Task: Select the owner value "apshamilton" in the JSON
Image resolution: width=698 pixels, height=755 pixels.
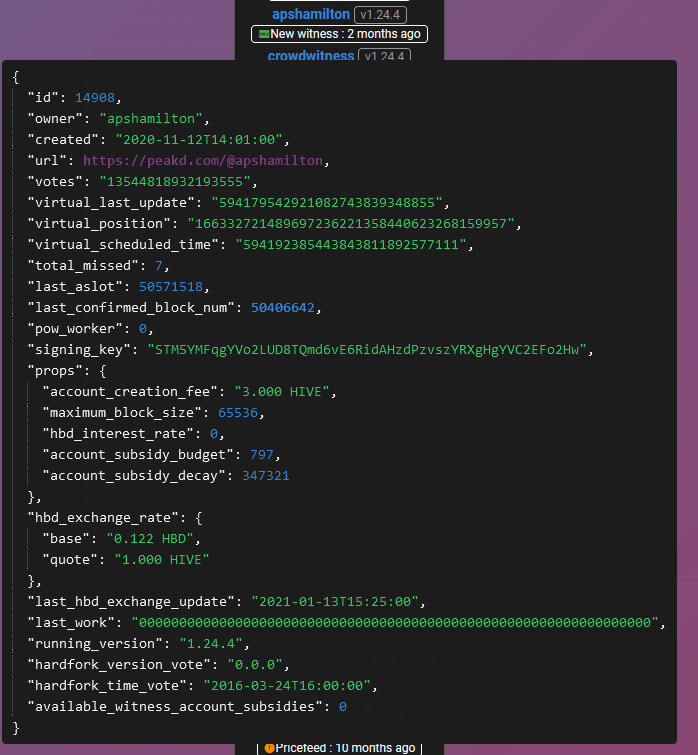Action: click(151, 118)
